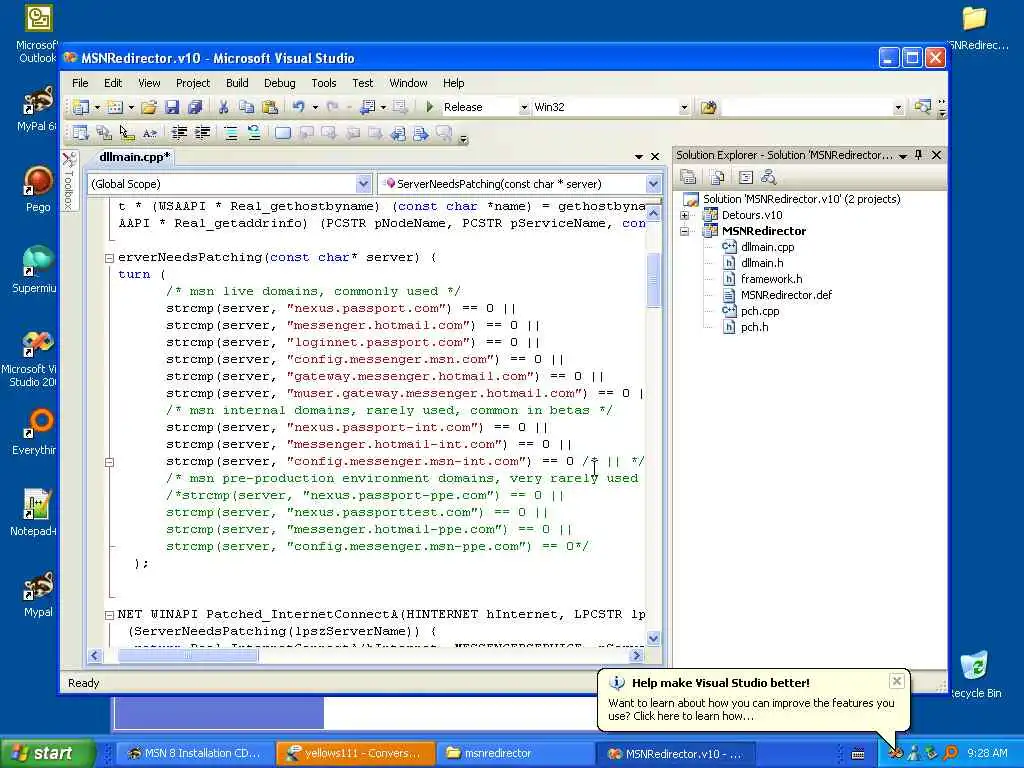Open the Win32 platform dropdown

(x=684, y=107)
